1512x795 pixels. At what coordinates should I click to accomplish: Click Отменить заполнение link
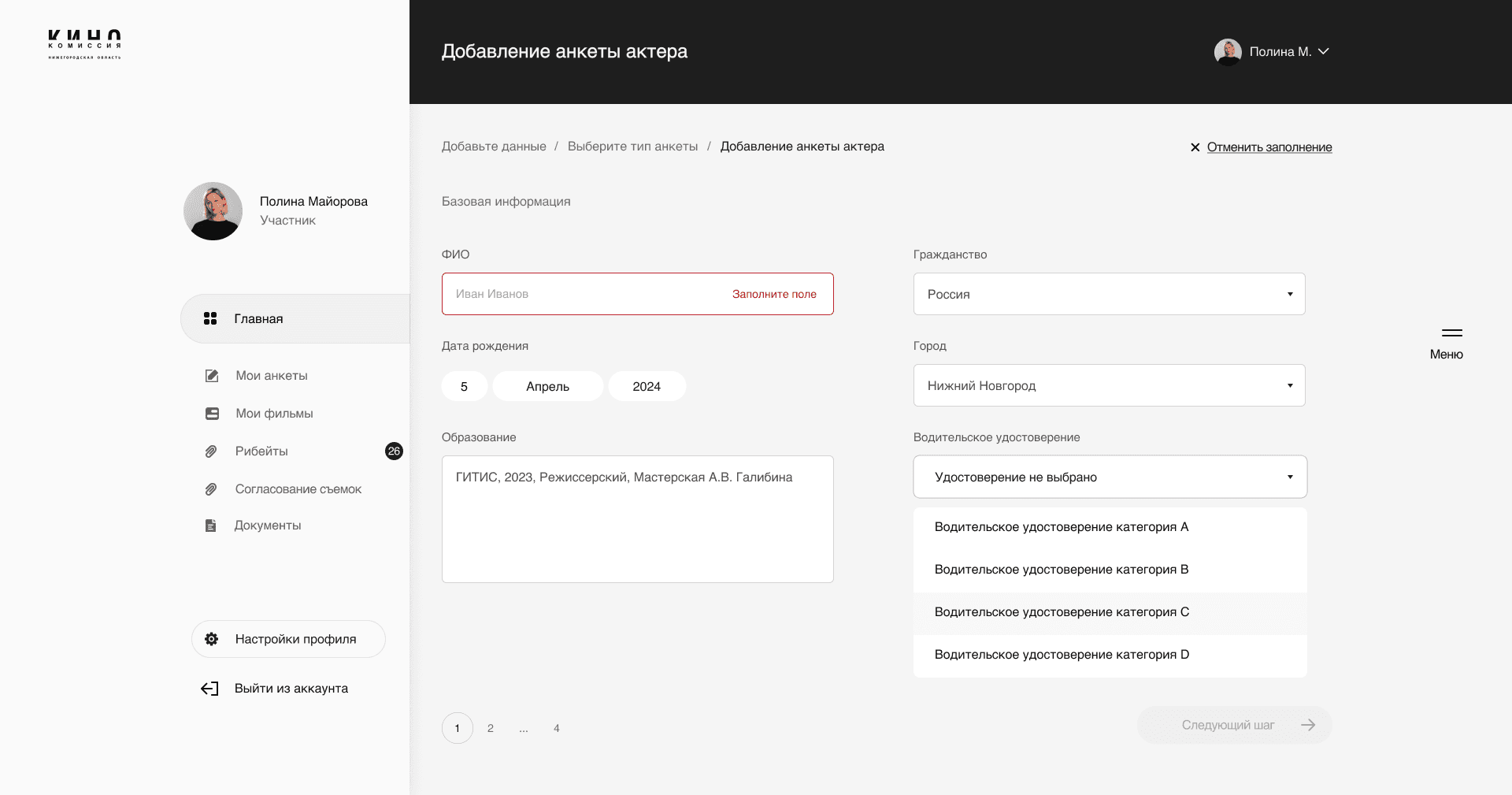pyautogui.click(x=1269, y=147)
